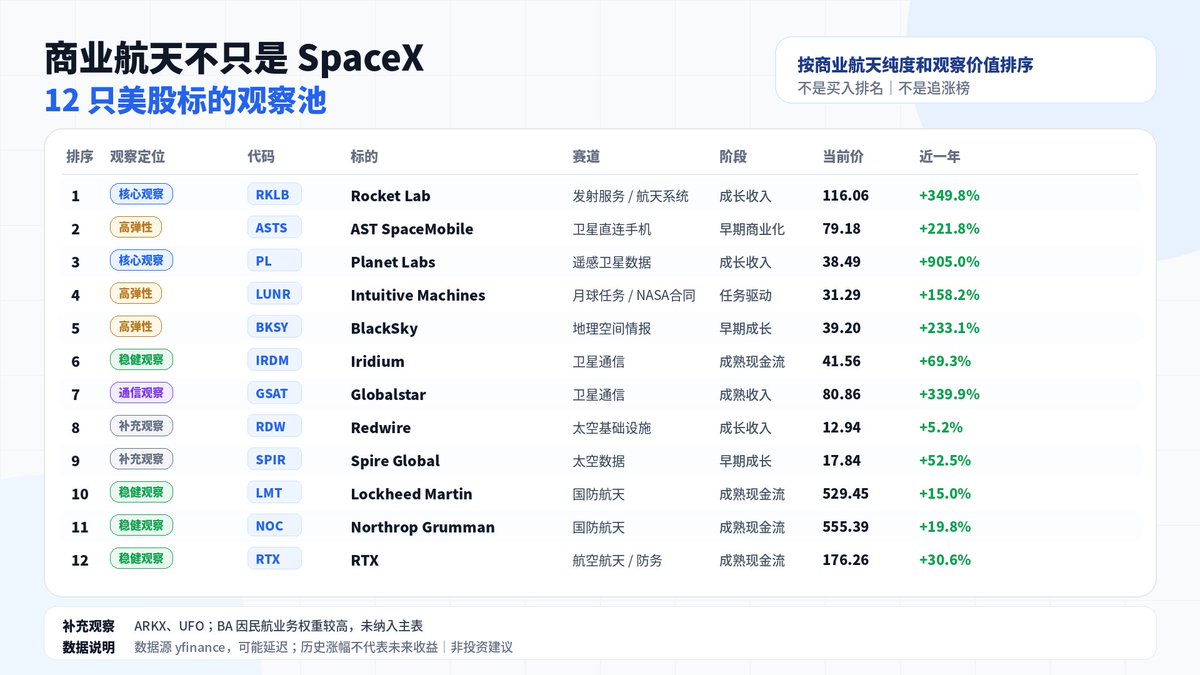Click the PL ticker badge
Screen dimensions: 1200x675
[274, 261]
